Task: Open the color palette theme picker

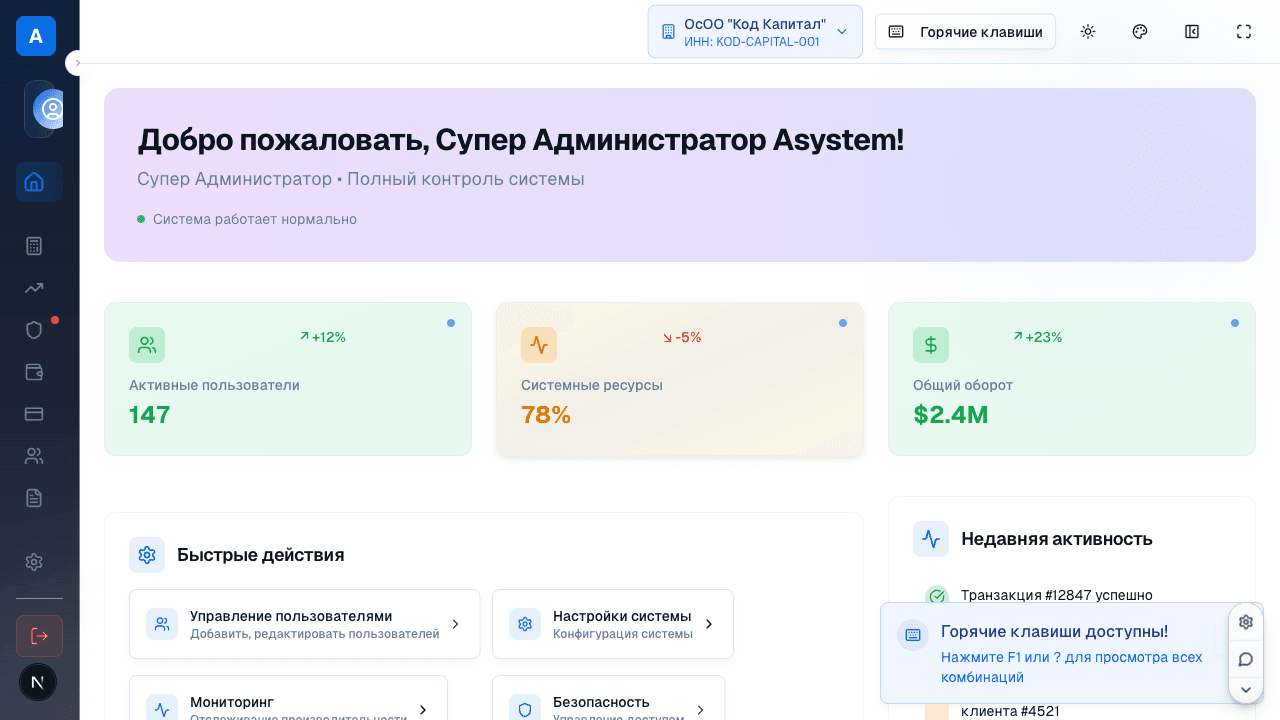Action: coord(1139,31)
